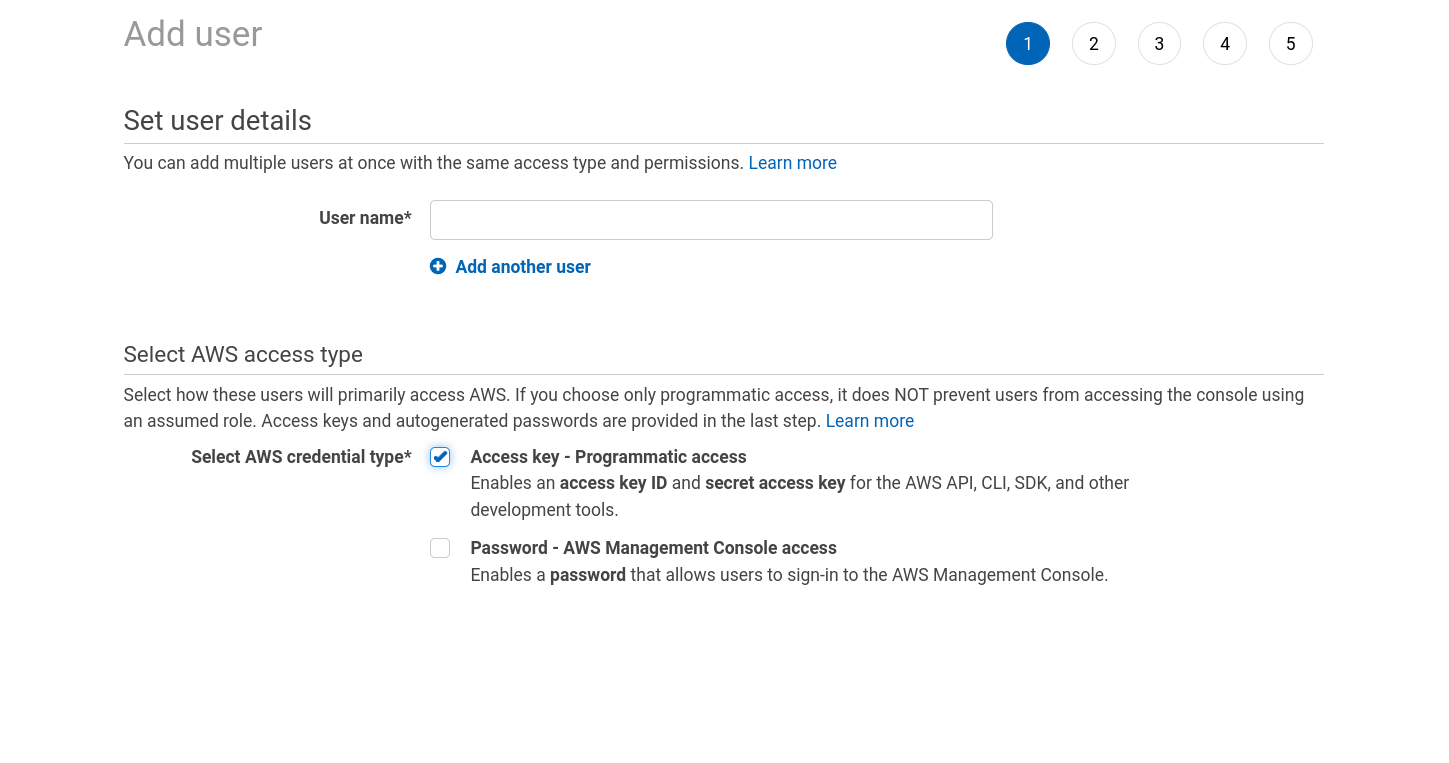Click the "User name" field label

pos(365,217)
